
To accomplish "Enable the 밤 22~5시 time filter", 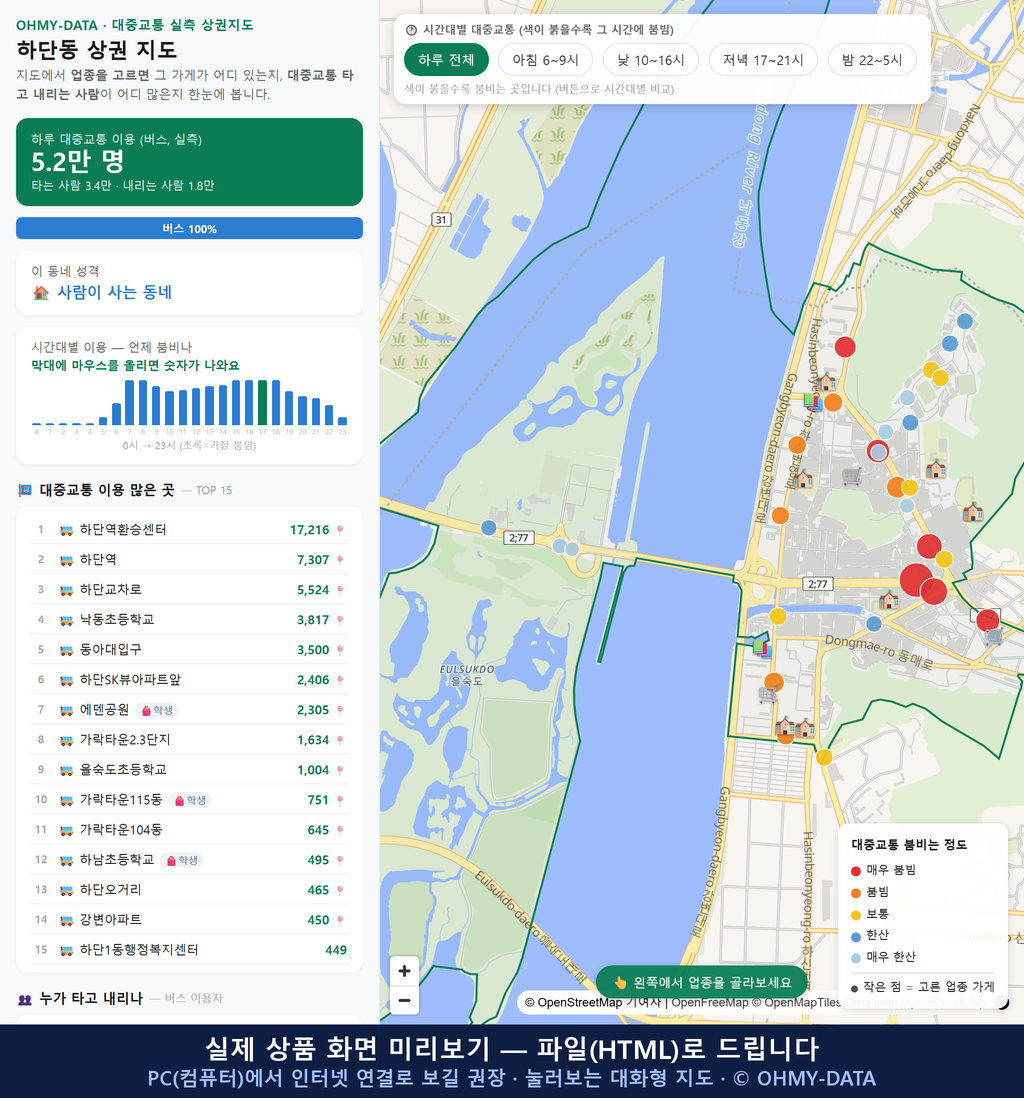I will (872, 60).
